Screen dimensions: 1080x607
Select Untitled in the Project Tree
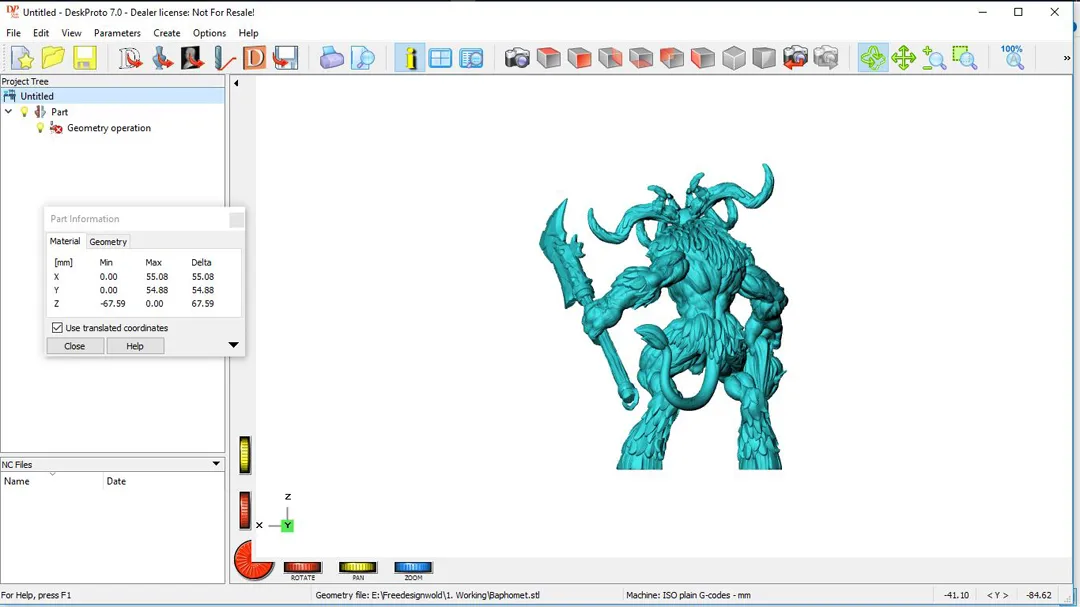coord(37,96)
